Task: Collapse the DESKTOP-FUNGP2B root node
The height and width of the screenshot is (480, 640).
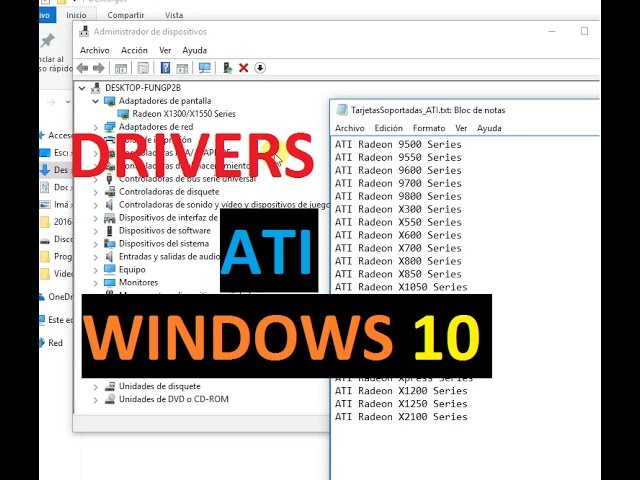Action: [83, 88]
